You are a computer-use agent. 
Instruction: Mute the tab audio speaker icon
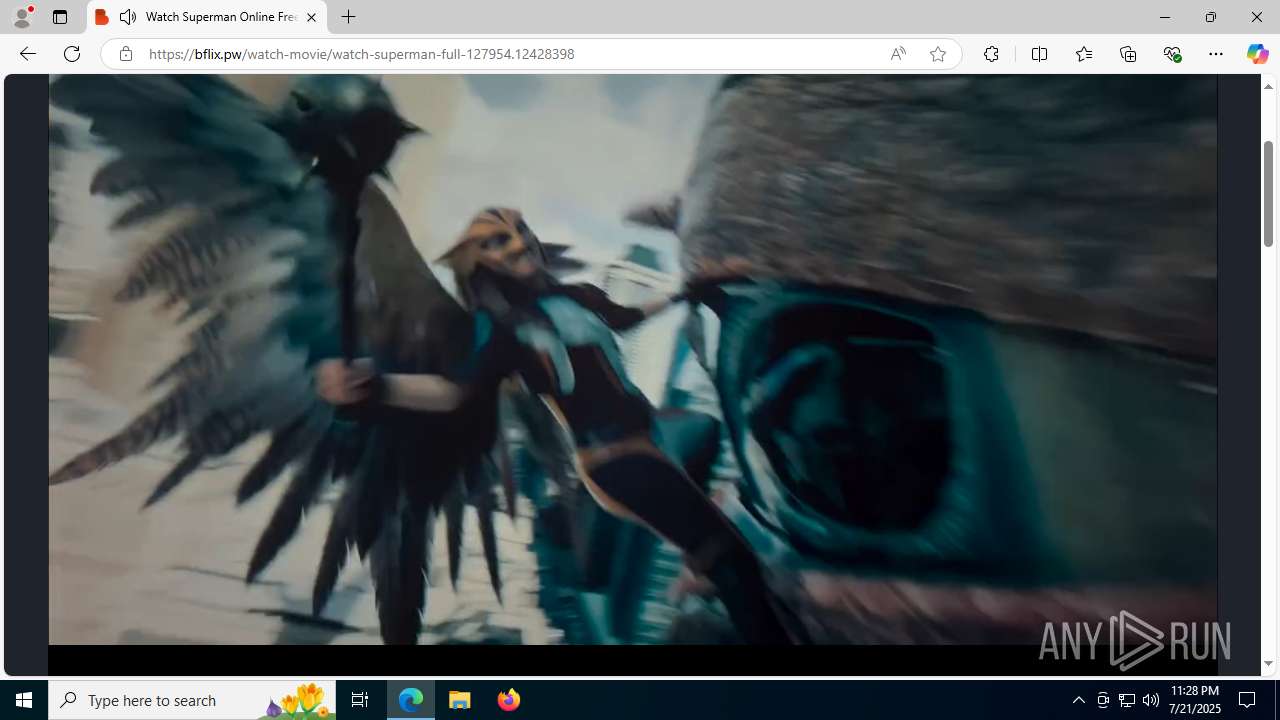(128, 17)
